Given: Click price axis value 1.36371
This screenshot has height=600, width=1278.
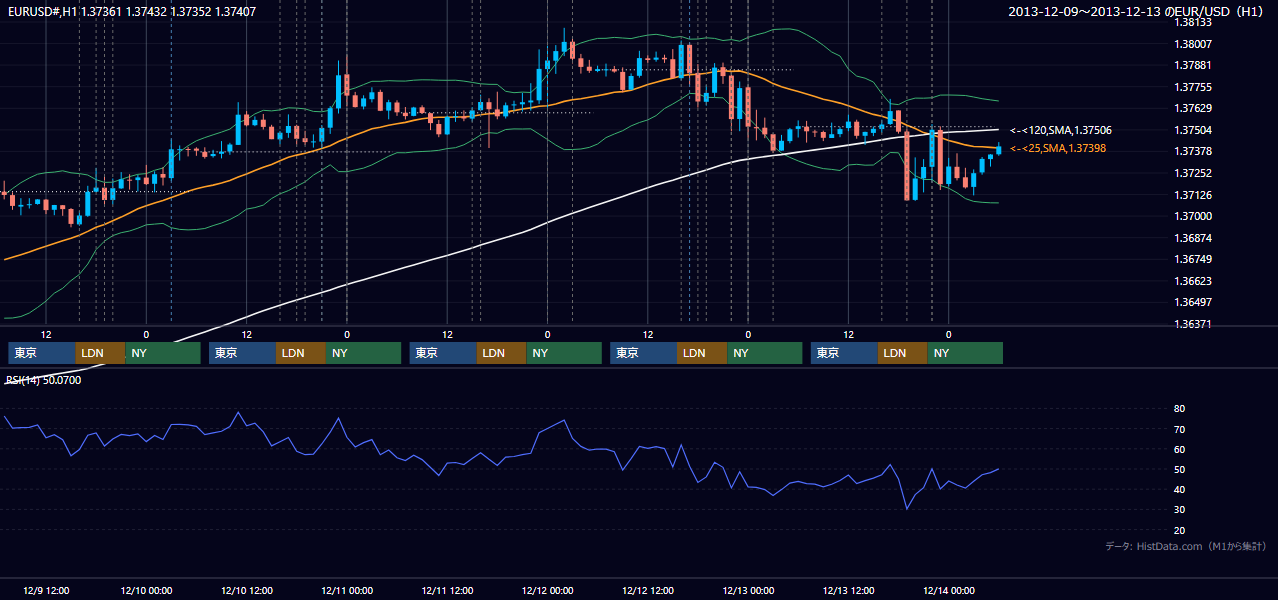Looking at the screenshot, I should 1194,324.
